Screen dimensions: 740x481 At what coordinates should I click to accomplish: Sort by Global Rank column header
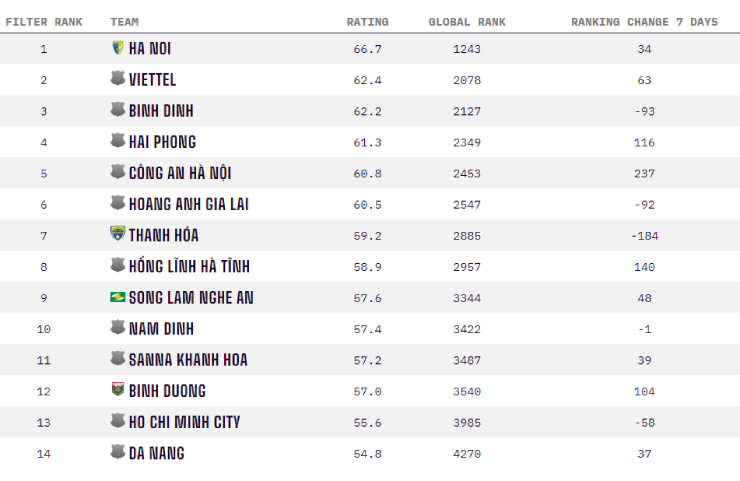click(467, 22)
